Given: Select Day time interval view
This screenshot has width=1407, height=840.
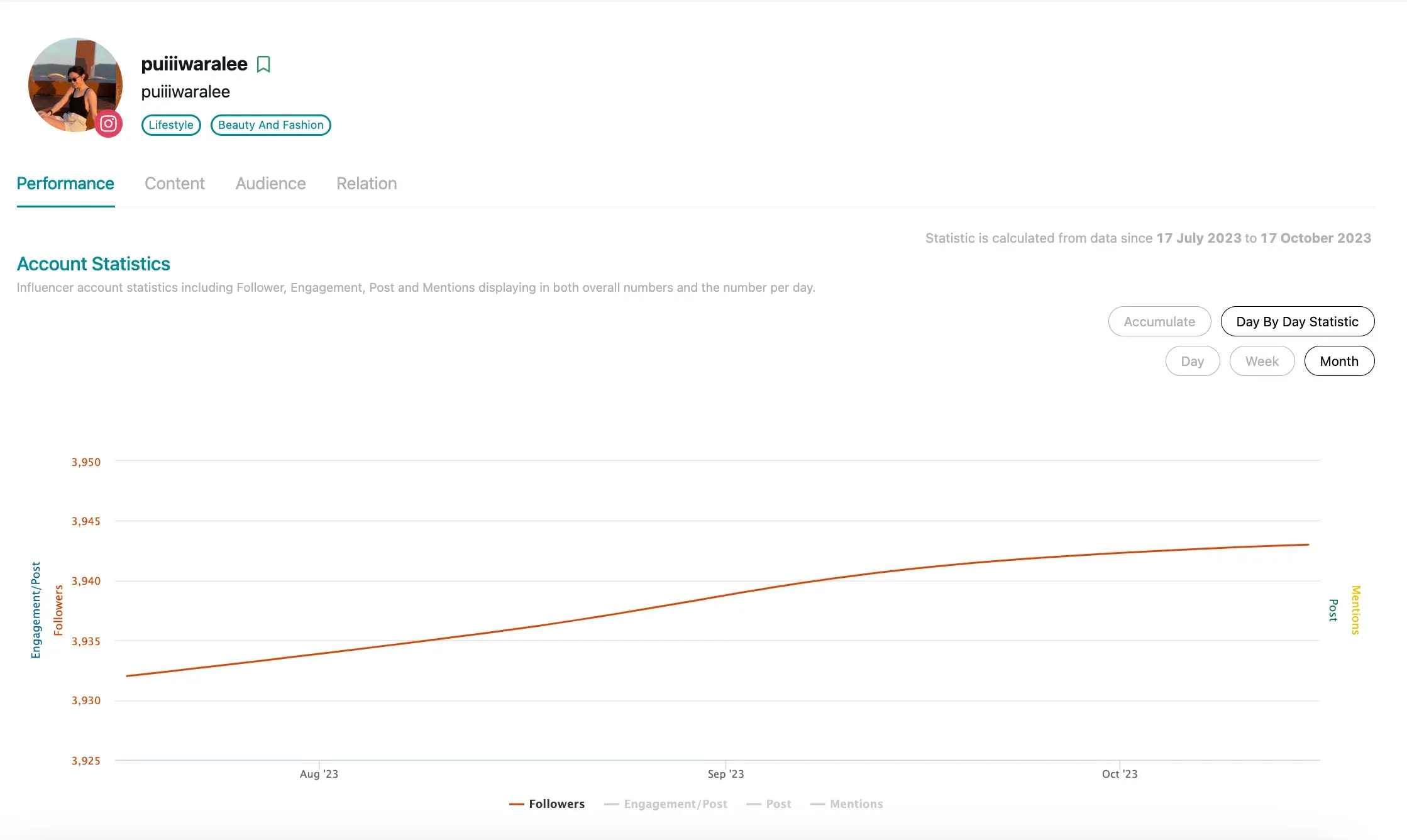Looking at the screenshot, I should (1192, 361).
